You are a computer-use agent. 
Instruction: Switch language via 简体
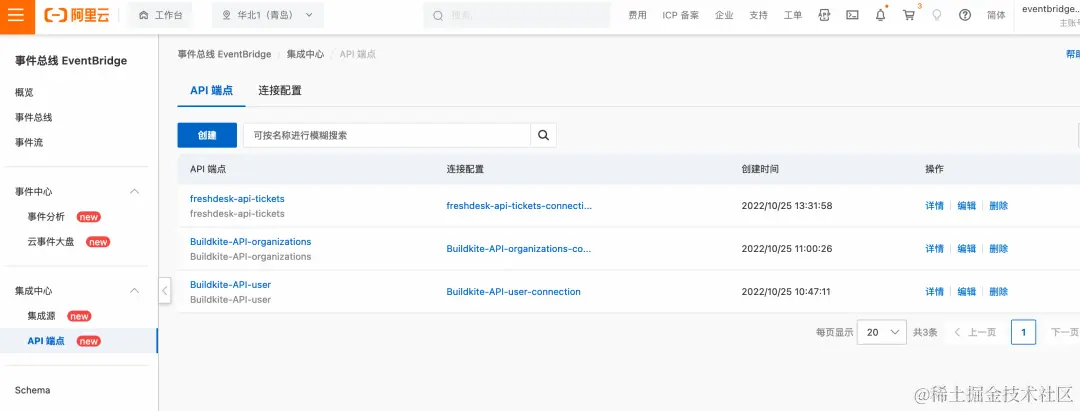(996, 15)
